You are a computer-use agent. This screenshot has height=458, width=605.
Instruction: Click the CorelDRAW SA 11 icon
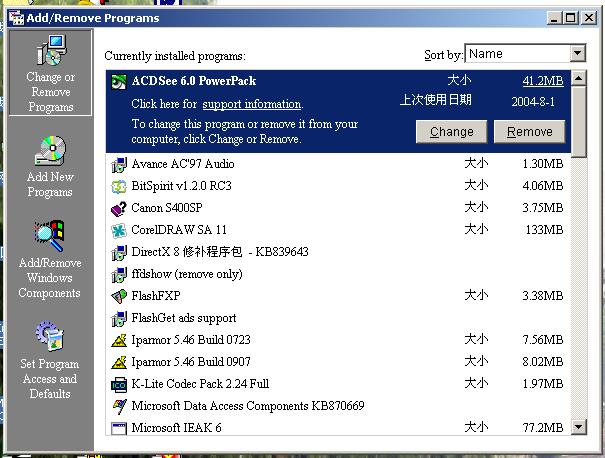(x=119, y=230)
